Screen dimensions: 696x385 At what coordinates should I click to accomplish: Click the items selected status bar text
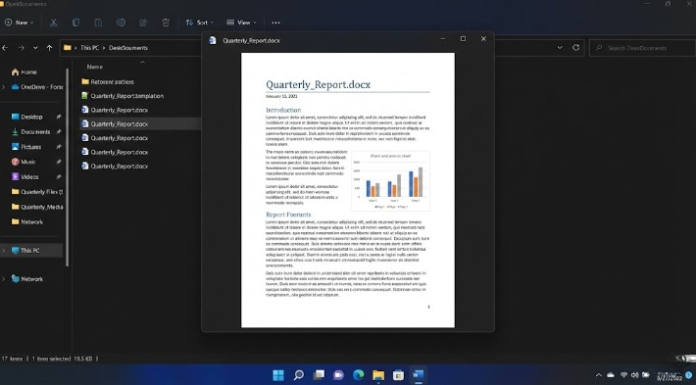click(62, 358)
